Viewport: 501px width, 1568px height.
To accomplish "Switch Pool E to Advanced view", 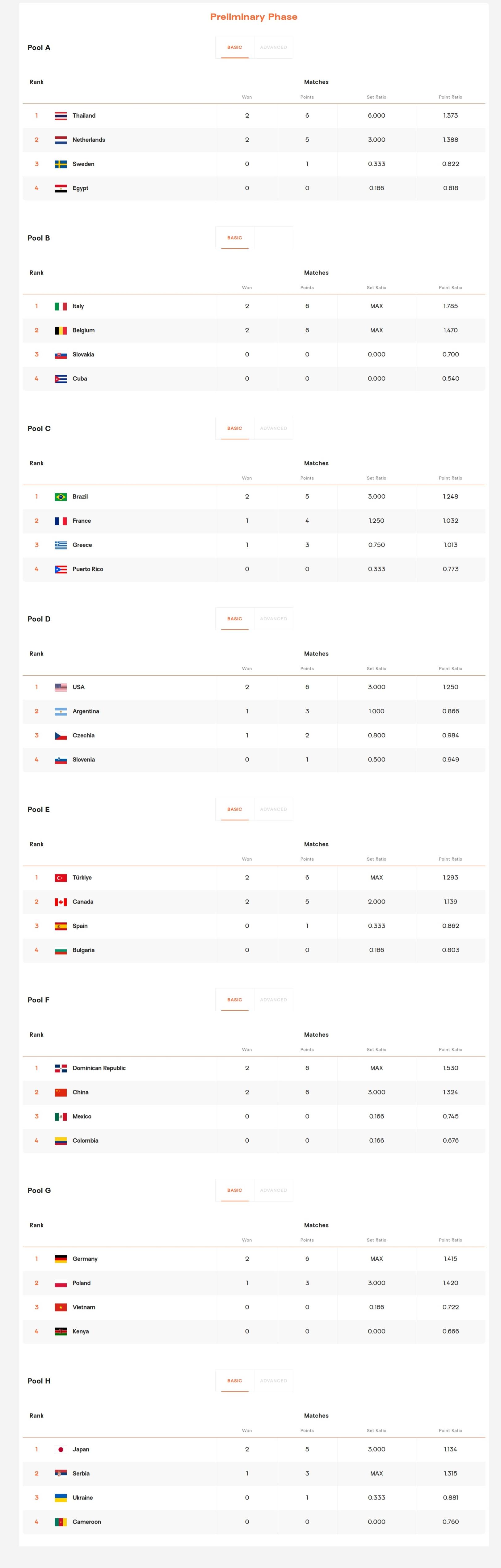I will (x=273, y=810).
